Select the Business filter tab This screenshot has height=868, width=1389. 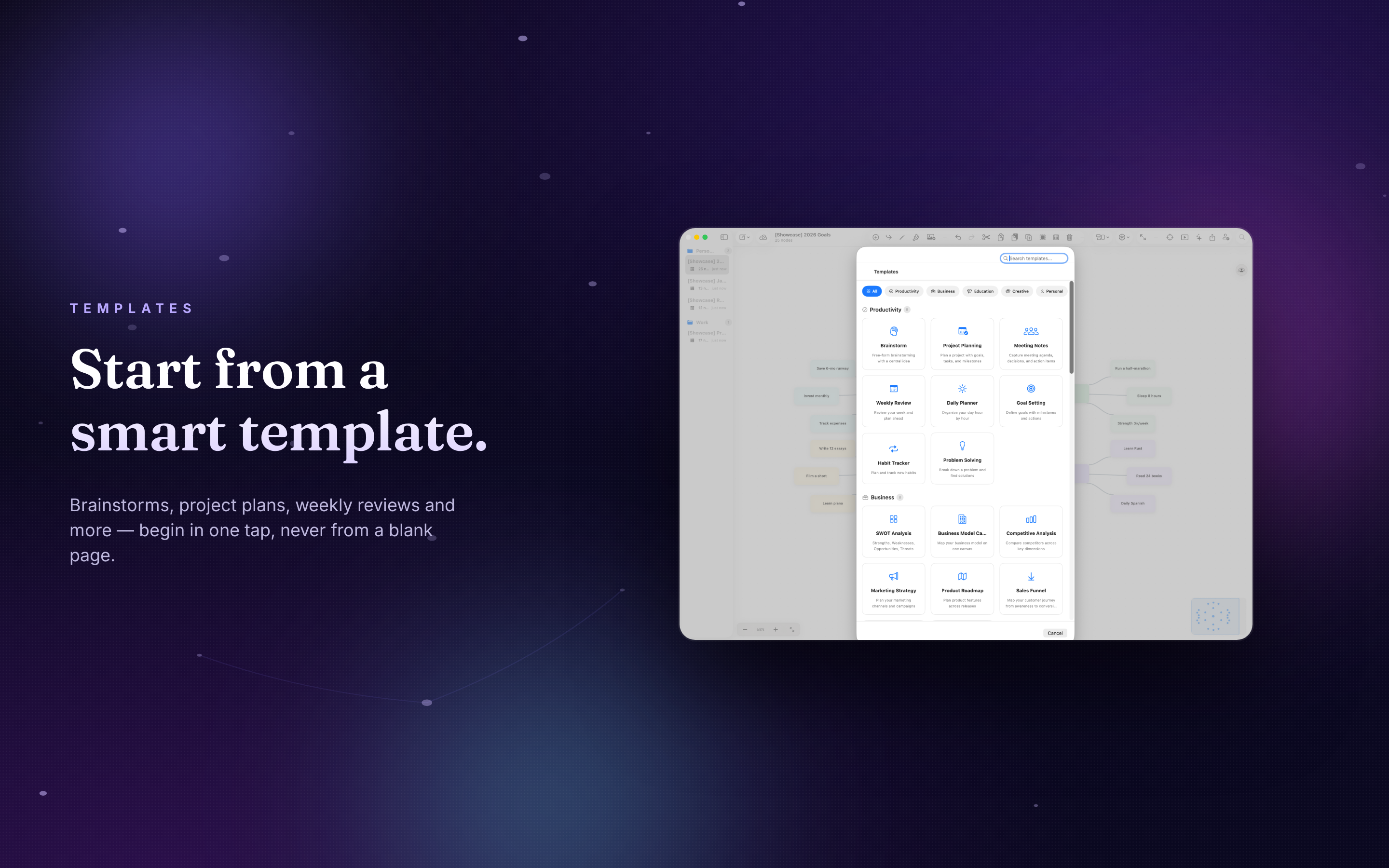click(943, 291)
